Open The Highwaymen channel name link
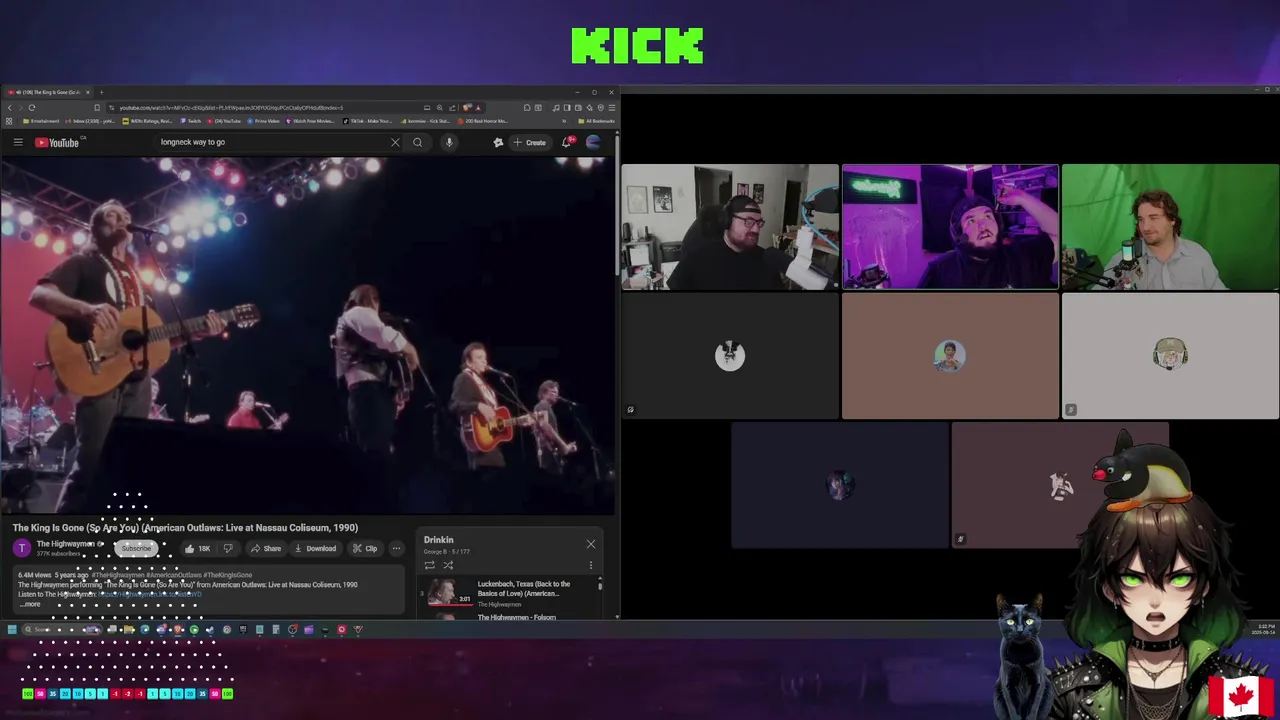1280x720 pixels. (65, 544)
